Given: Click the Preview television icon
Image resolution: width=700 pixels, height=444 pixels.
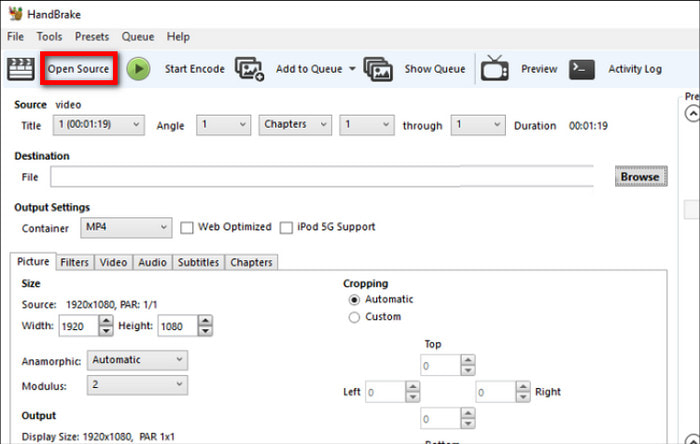Looking at the screenshot, I should tap(494, 68).
